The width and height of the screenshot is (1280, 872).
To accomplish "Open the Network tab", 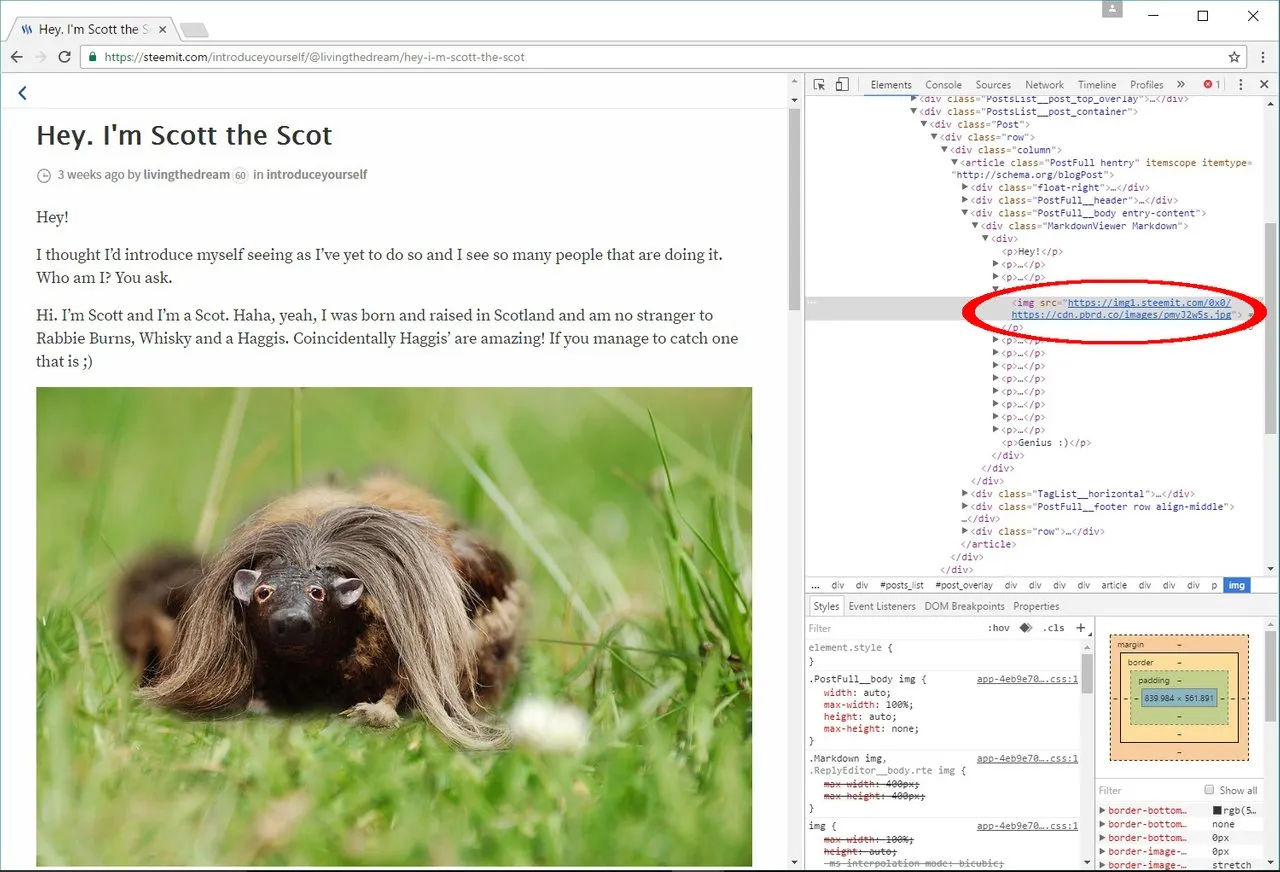I will [x=1044, y=85].
